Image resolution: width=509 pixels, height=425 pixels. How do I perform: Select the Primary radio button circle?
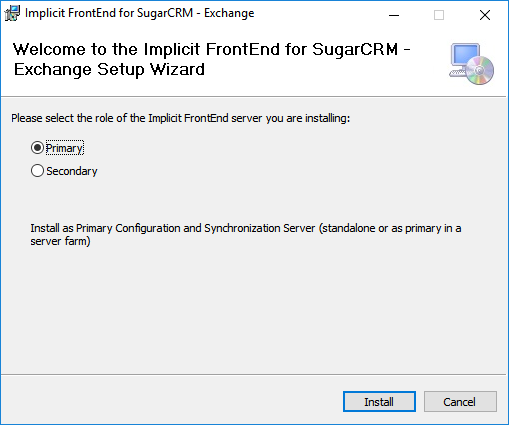coord(37,148)
